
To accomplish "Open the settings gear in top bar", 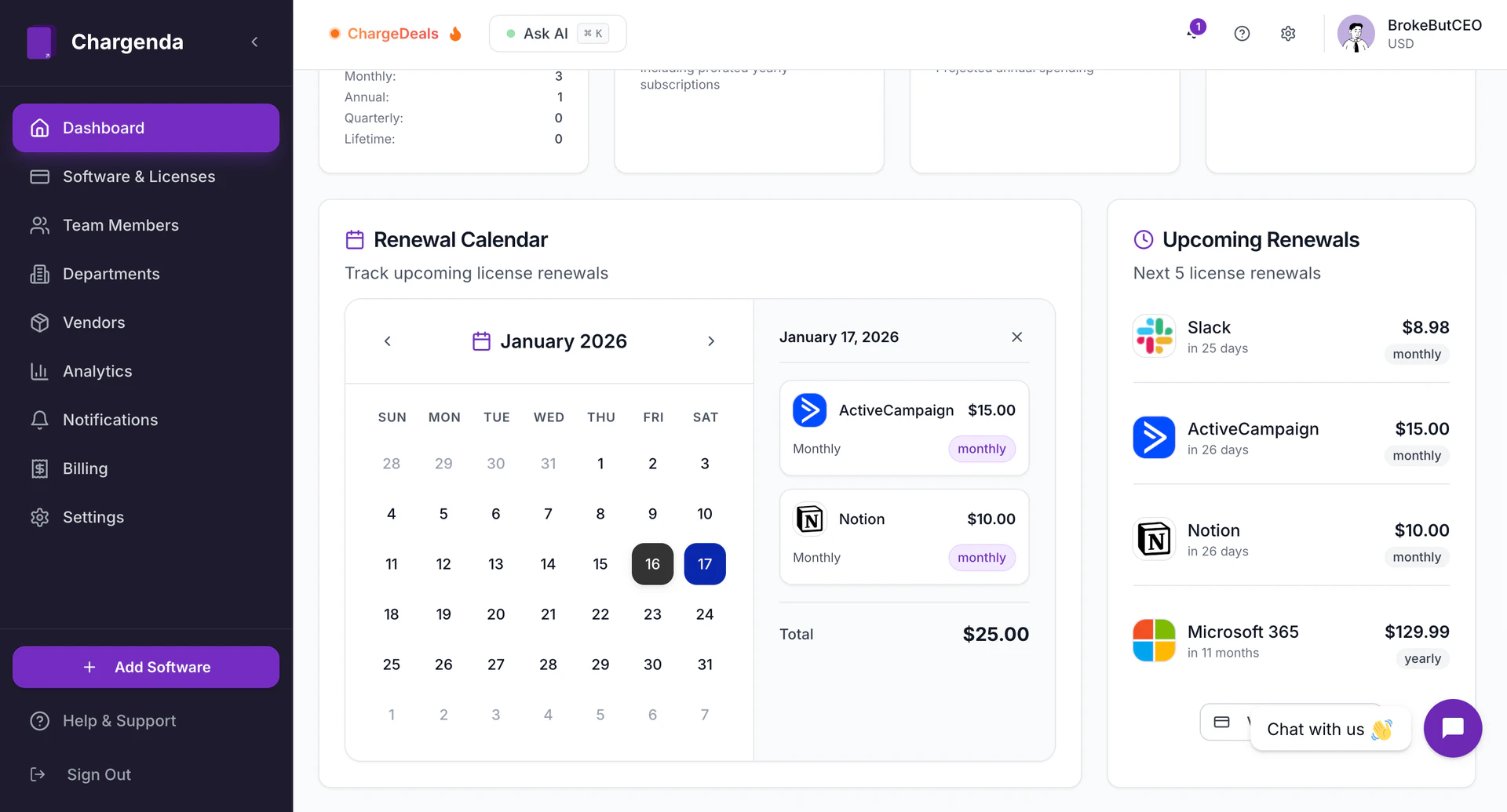I will (x=1287, y=33).
